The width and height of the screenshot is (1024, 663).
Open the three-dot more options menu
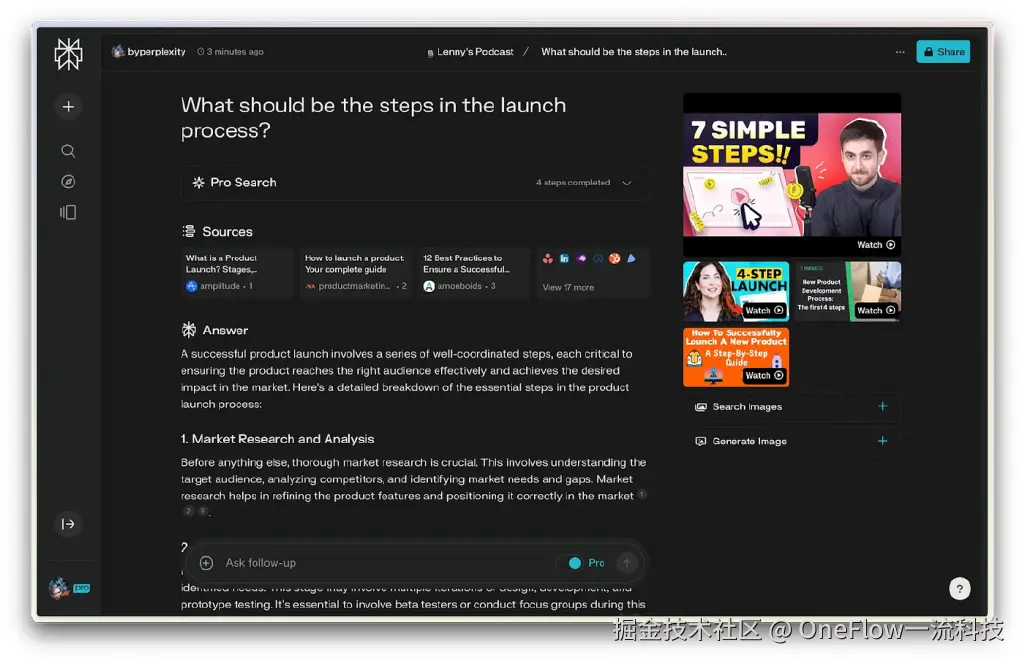click(900, 52)
